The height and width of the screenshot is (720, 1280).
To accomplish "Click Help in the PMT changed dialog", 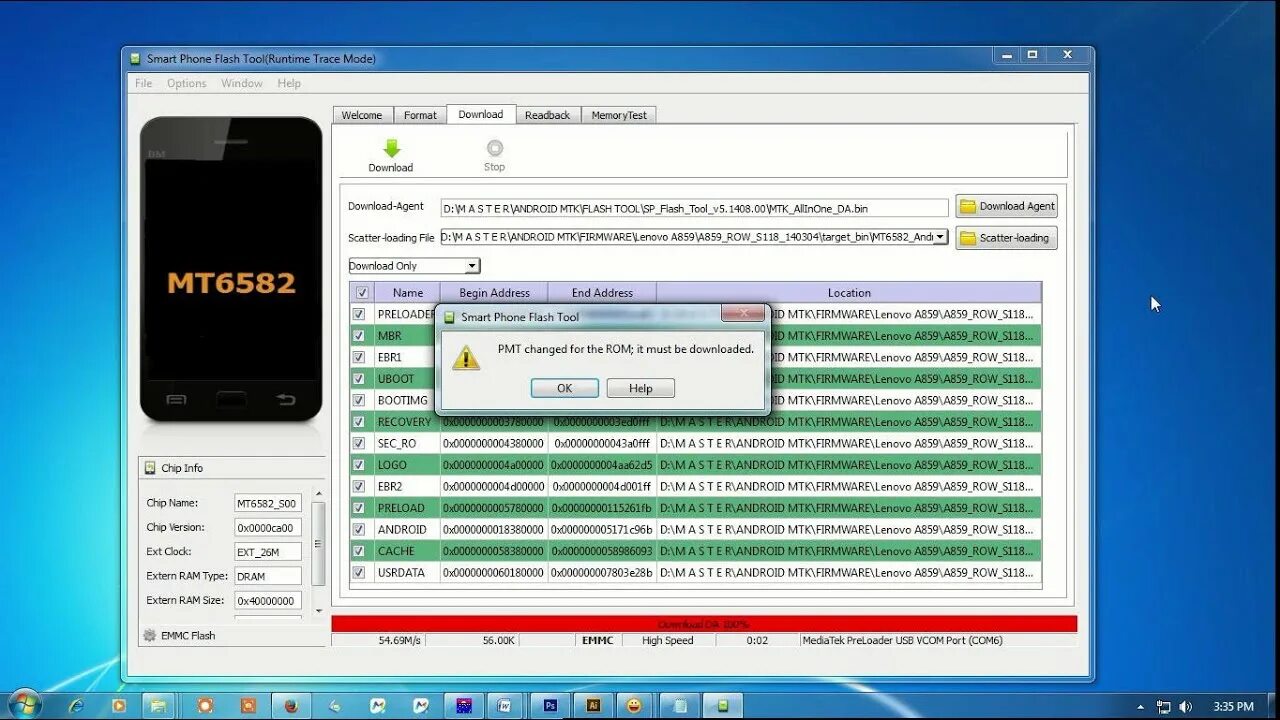I will [x=641, y=388].
